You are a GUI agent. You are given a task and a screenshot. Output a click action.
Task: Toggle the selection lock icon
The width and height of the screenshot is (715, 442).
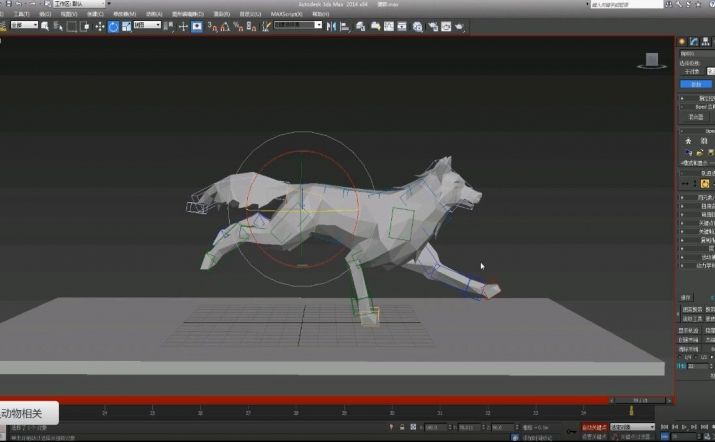click(x=402, y=427)
